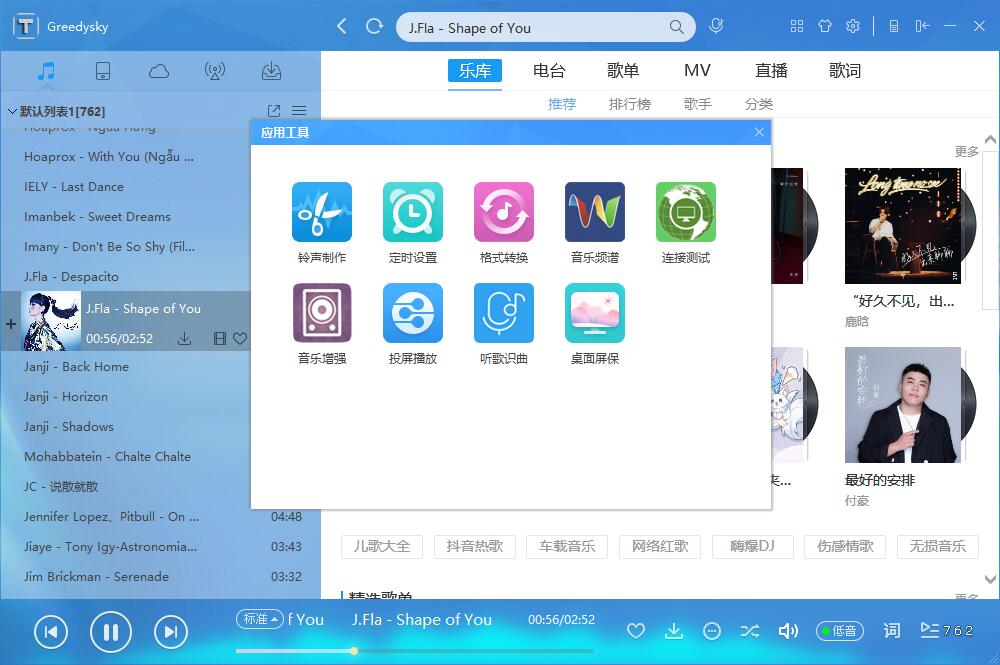Launch the 格式转换 format converter

tap(503, 212)
